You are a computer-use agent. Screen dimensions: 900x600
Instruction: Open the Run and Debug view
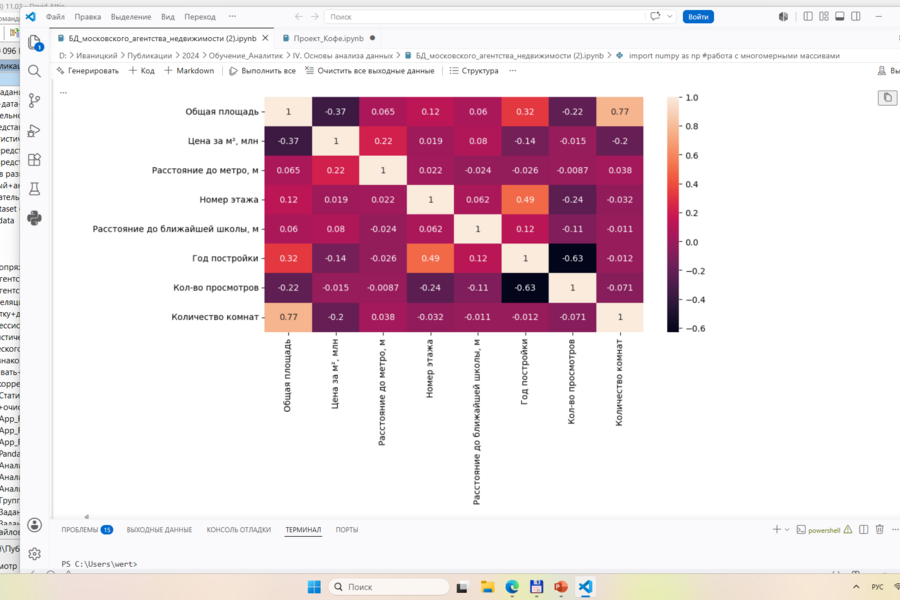pyautogui.click(x=34, y=130)
